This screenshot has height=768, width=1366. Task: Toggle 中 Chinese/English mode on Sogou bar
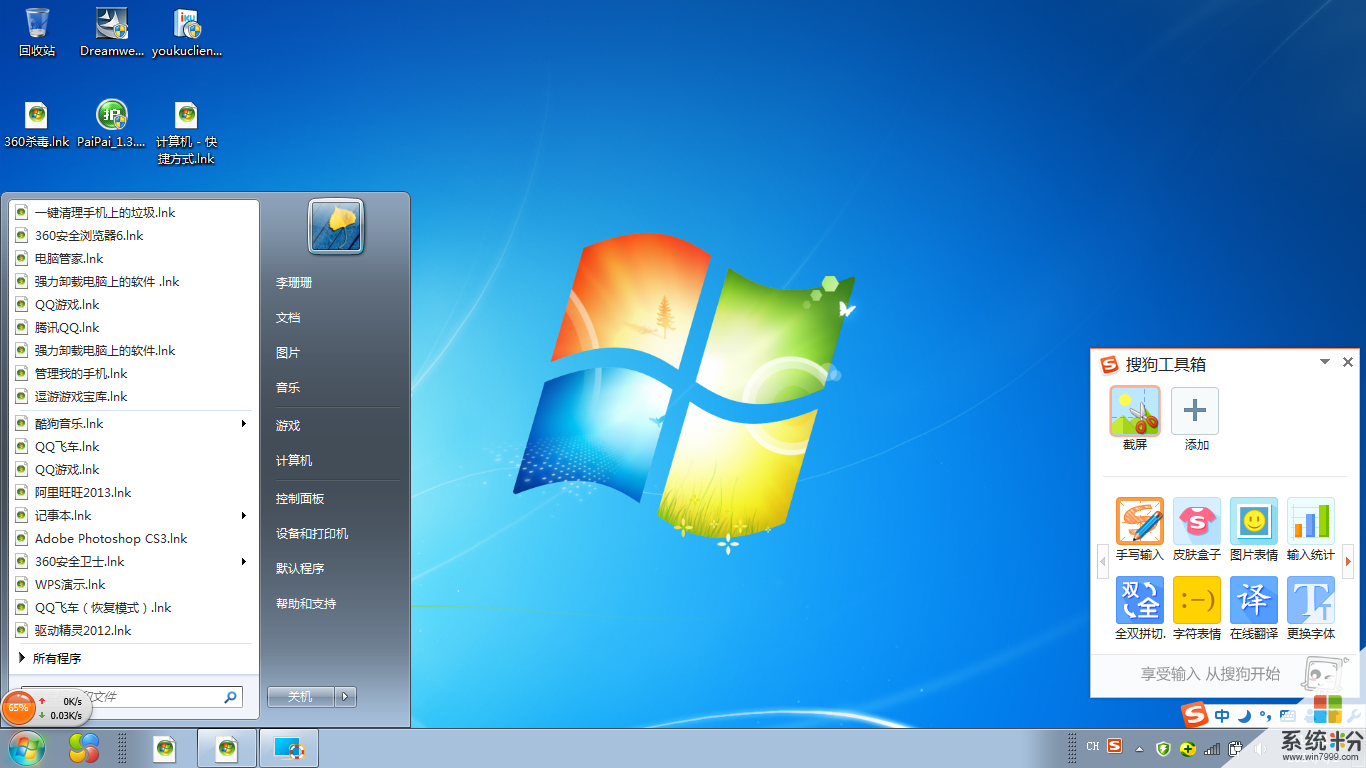click(x=1222, y=716)
